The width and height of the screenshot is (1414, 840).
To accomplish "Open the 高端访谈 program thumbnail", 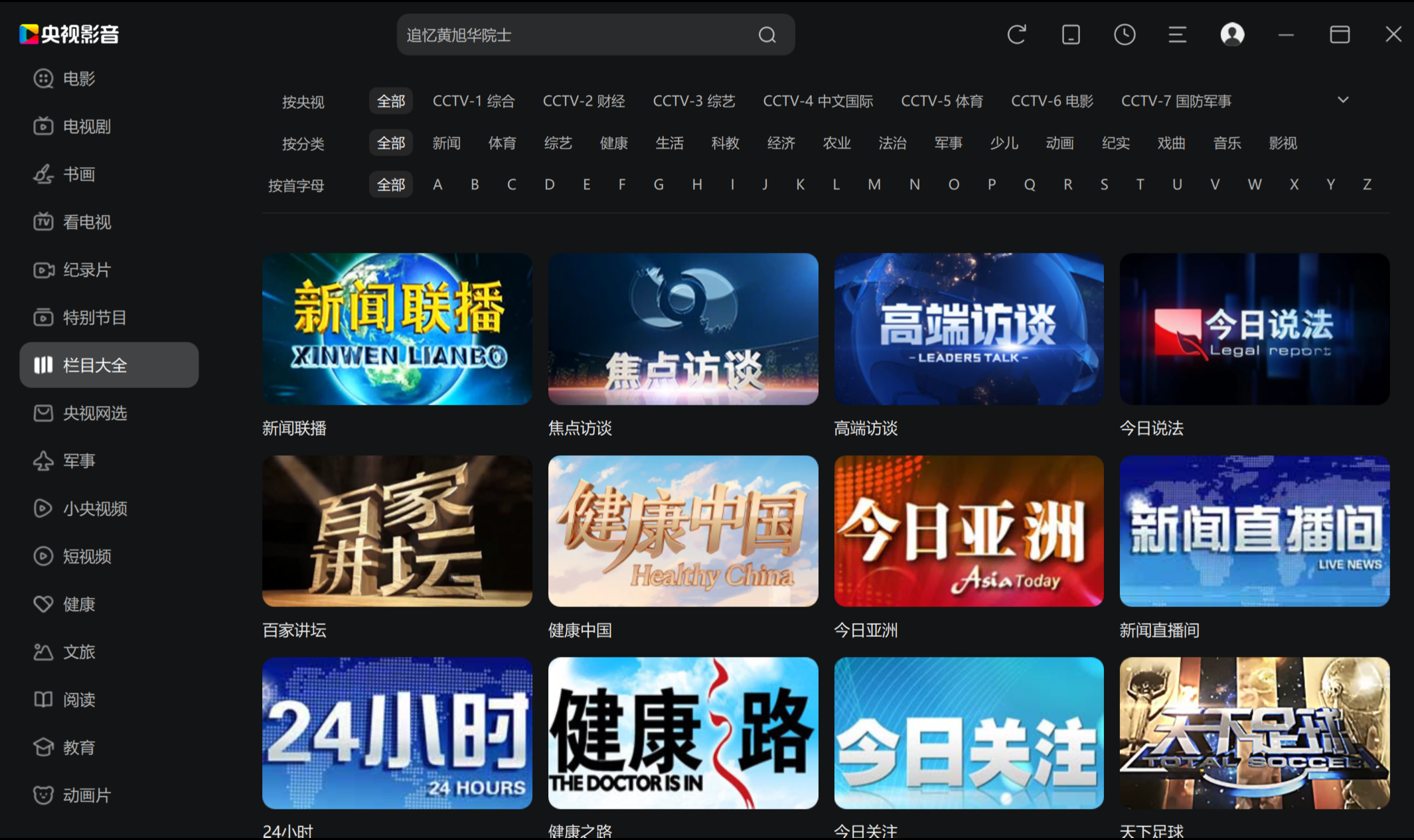I will (x=969, y=329).
